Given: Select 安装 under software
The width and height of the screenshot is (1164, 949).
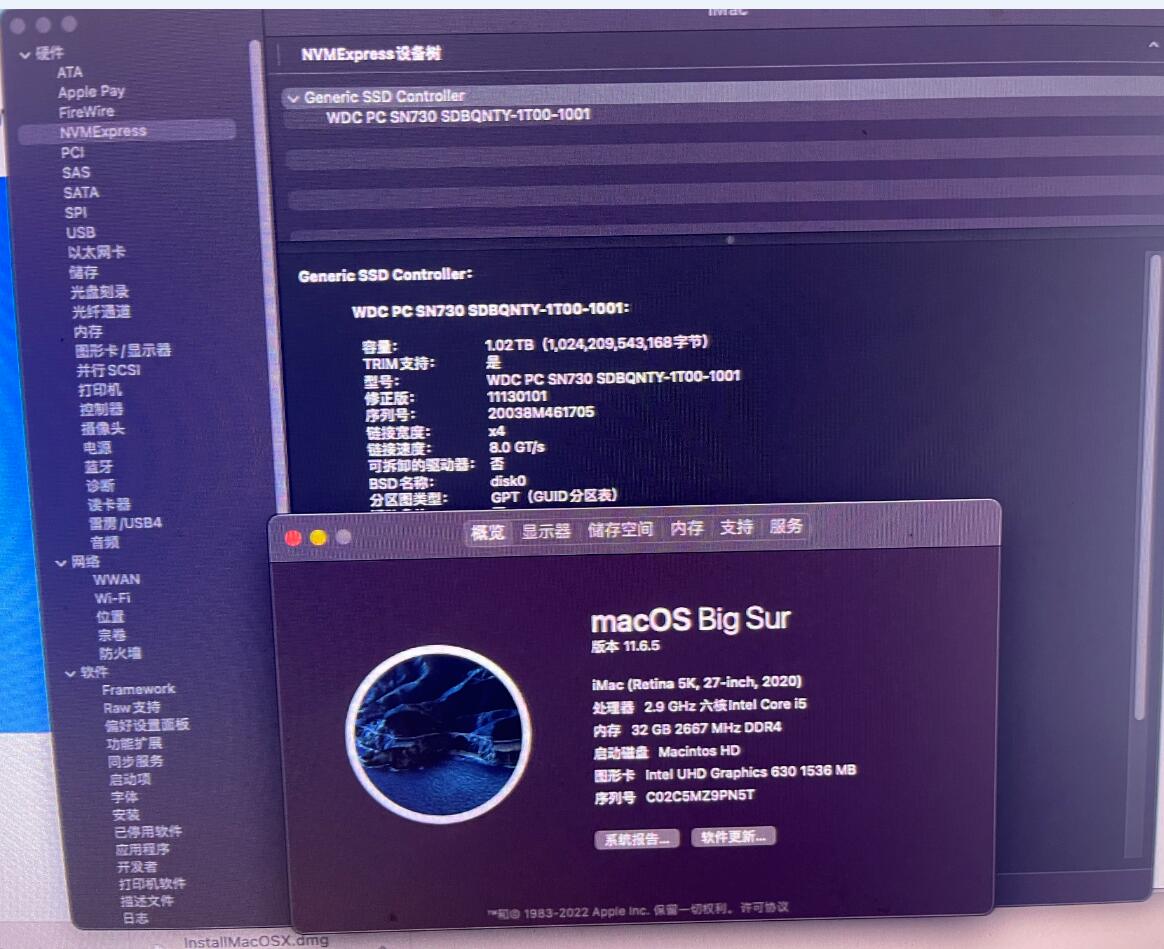Looking at the screenshot, I should [126, 815].
